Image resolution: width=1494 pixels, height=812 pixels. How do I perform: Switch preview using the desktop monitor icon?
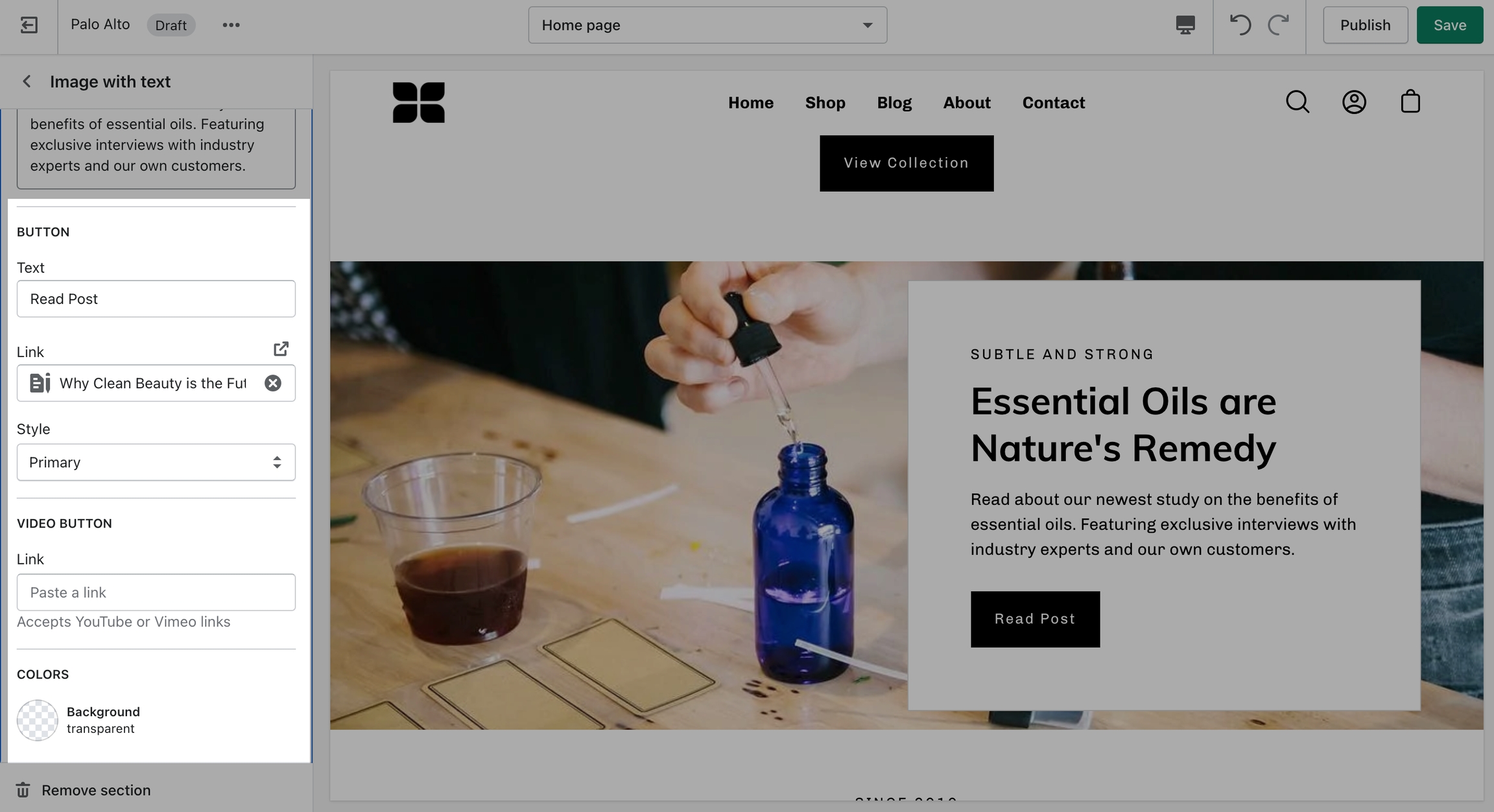[x=1185, y=25]
